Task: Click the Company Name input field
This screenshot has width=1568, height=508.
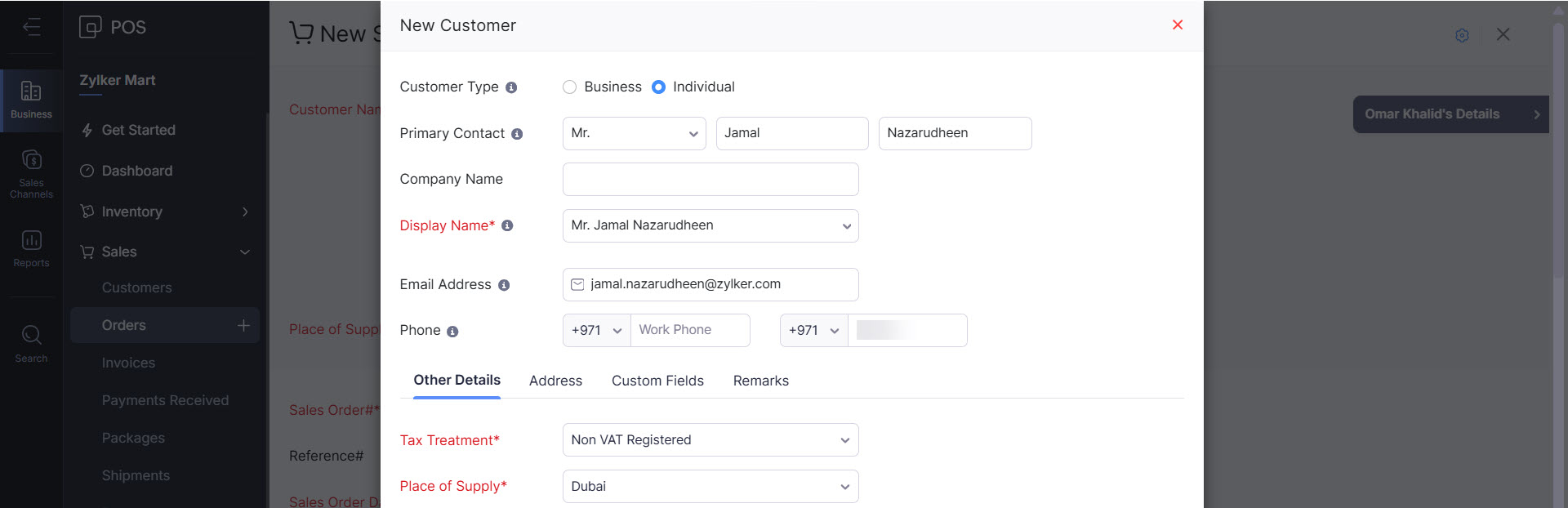Action: point(710,179)
